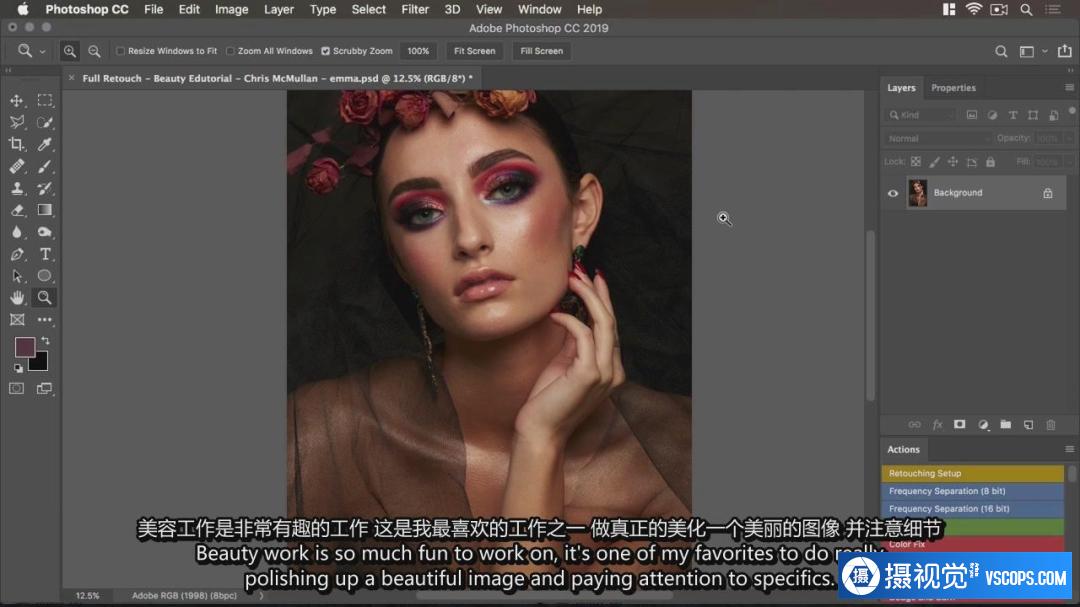The image size is (1080, 607).
Task: Select the Zoom tool in the toolbar
Action: tap(45, 298)
